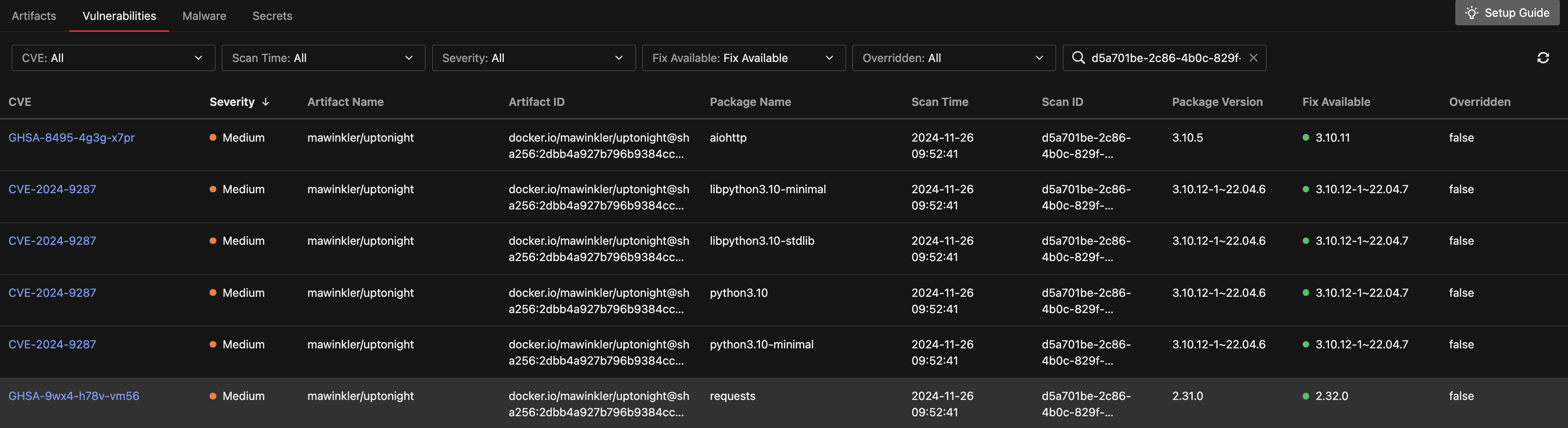Click package version in the libpython3.10-stdlib row
The height and width of the screenshot is (428, 1568).
[x=1219, y=241]
